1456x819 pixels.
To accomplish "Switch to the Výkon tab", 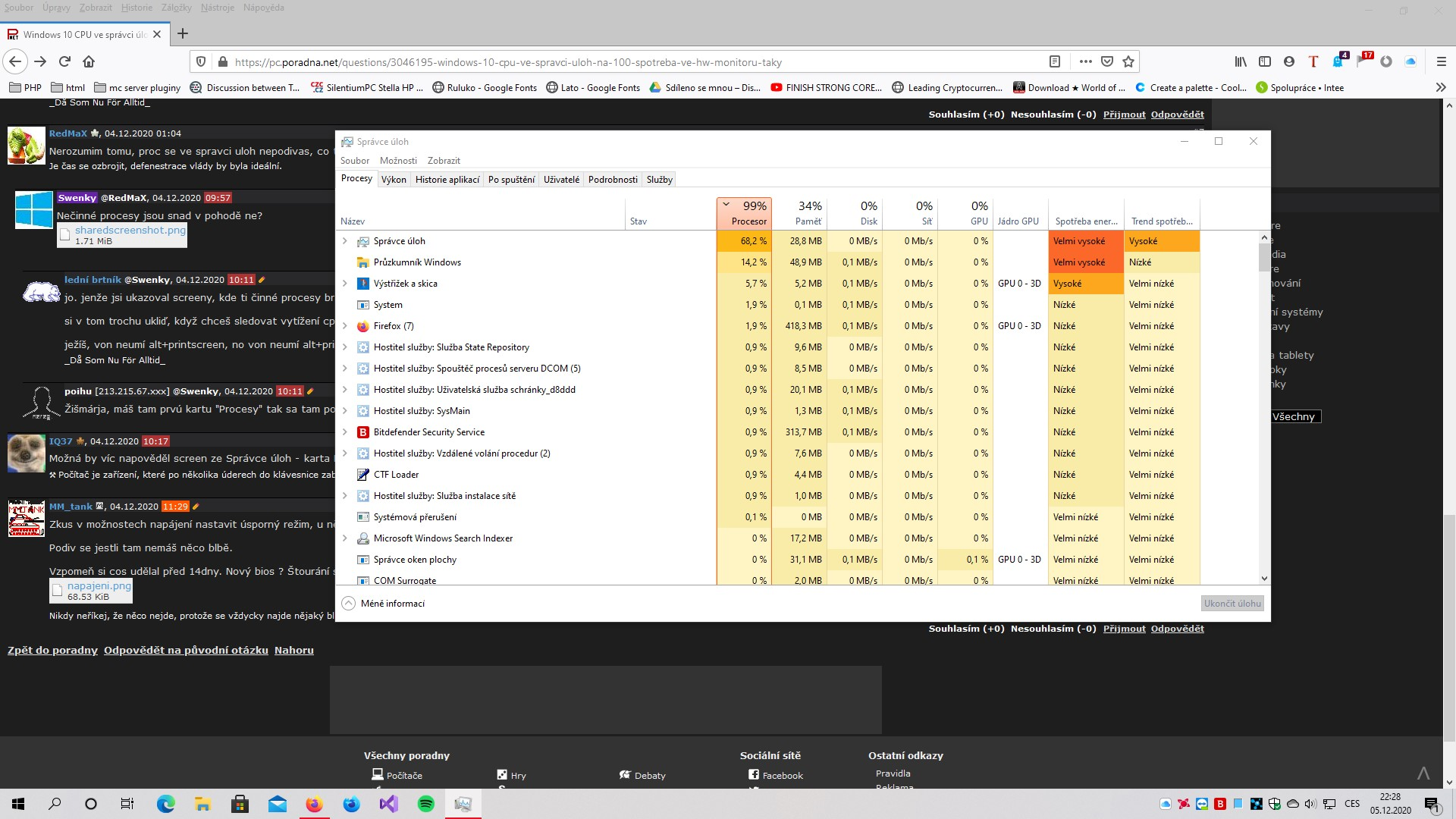I will click(x=394, y=180).
